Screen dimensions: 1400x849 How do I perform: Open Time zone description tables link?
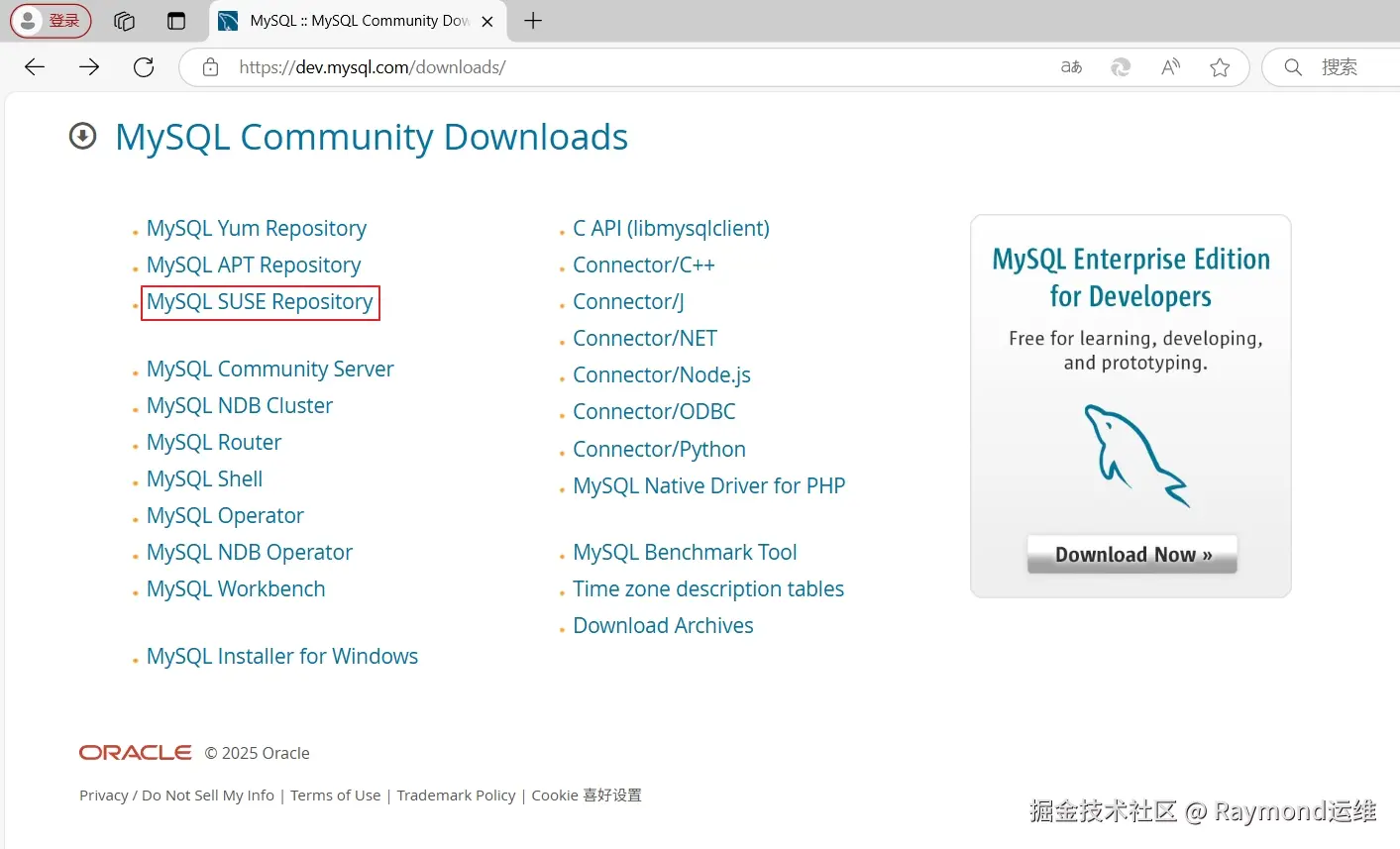[x=708, y=588]
